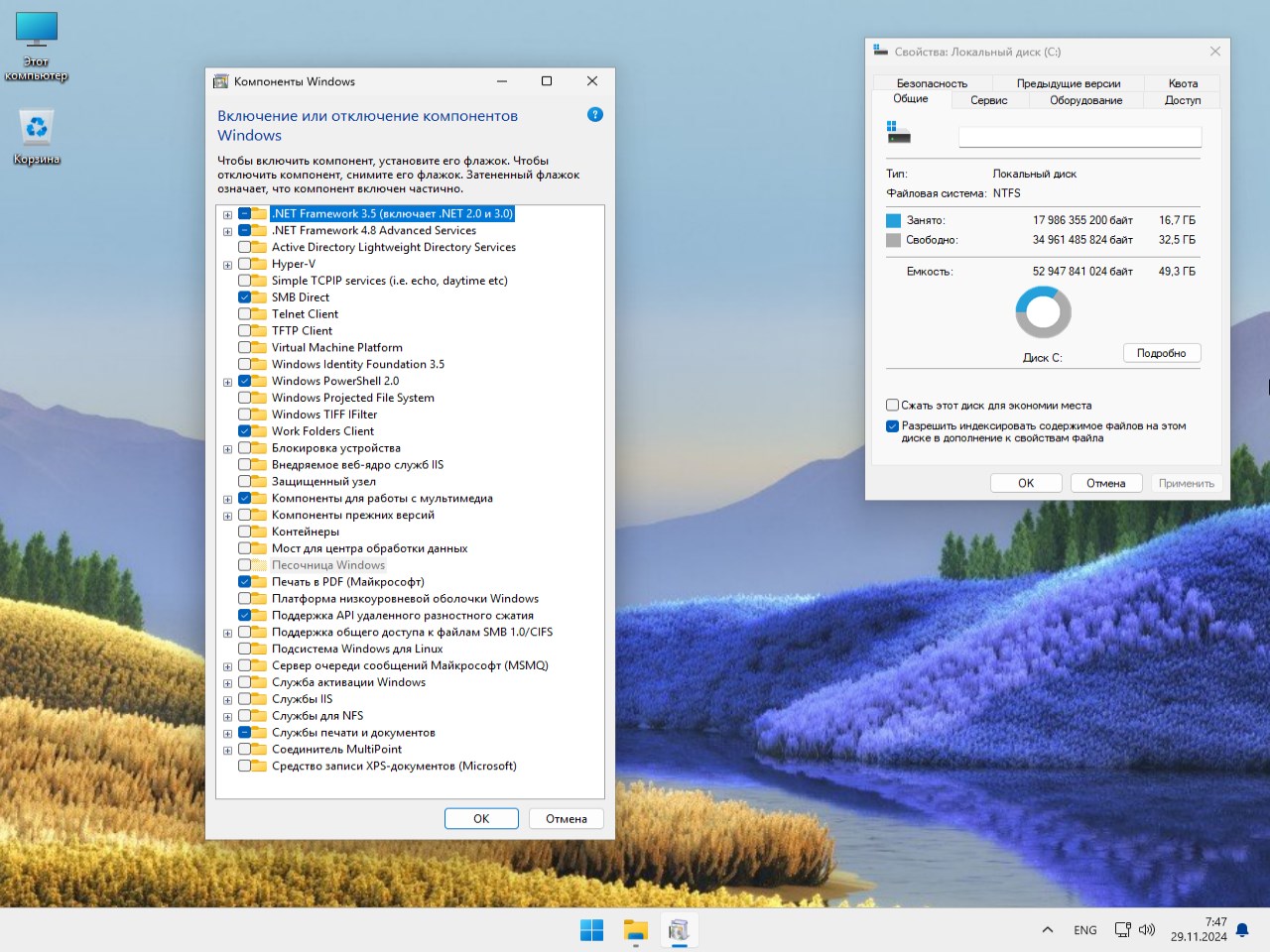Click the disk drive icon in Свойства window
The image size is (1270, 952).
(899, 132)
